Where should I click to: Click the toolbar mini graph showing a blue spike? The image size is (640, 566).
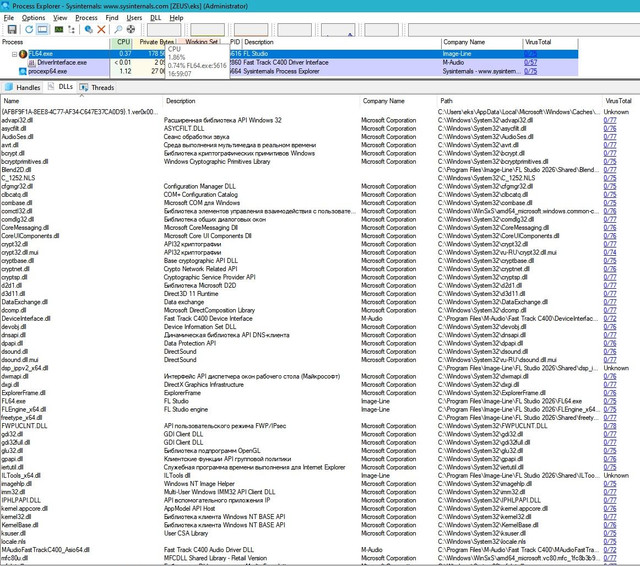[x=338, y=30]
